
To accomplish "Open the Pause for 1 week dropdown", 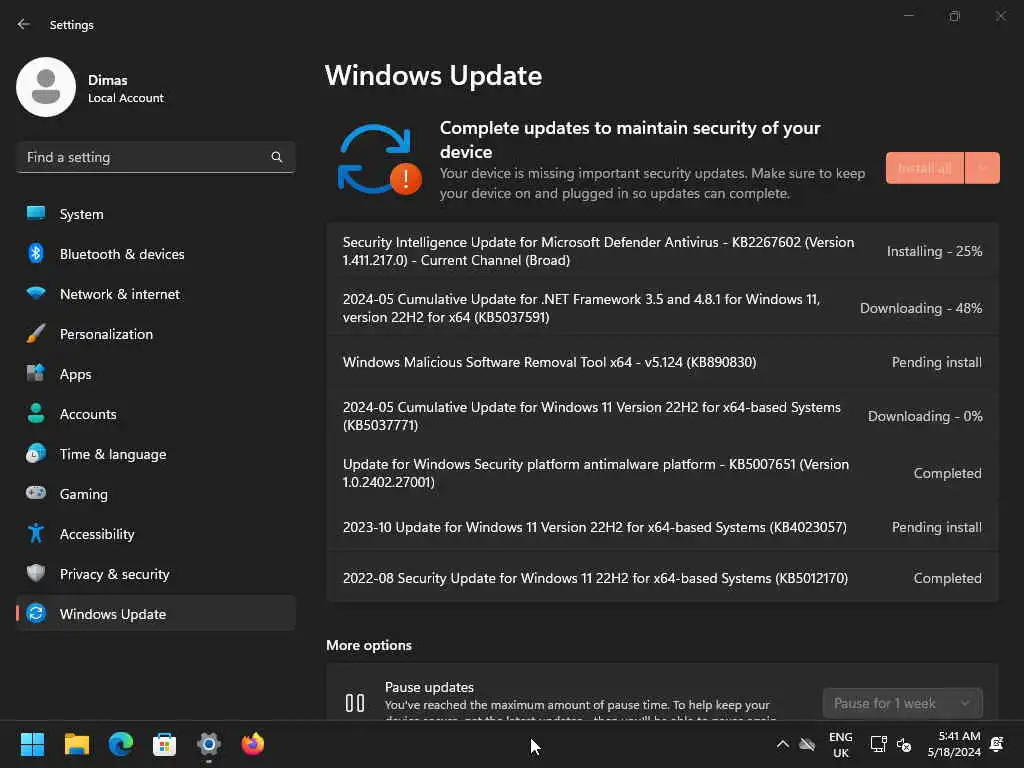I will [903, 703].
